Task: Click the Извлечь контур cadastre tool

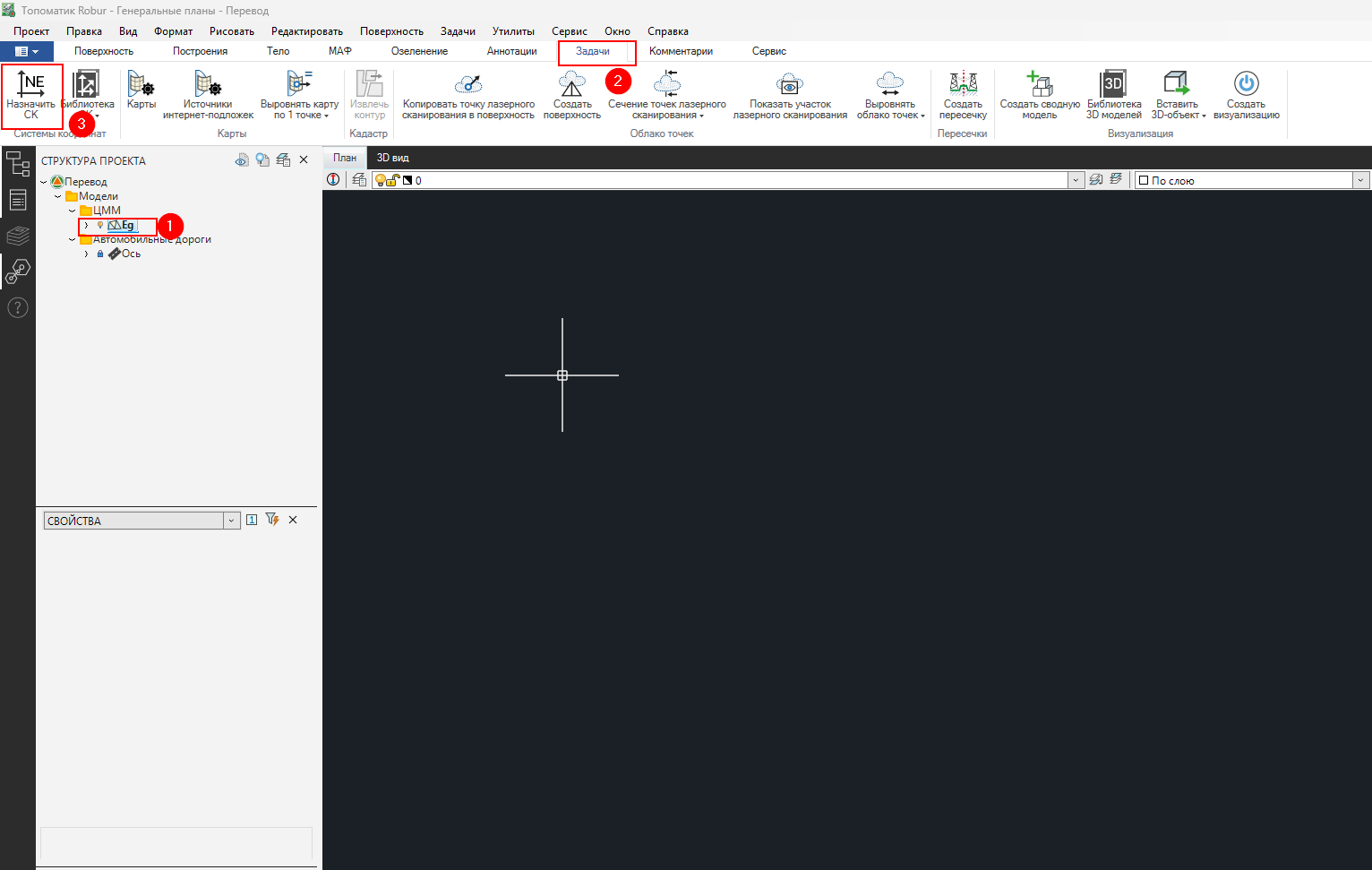Action: [369, 95]
